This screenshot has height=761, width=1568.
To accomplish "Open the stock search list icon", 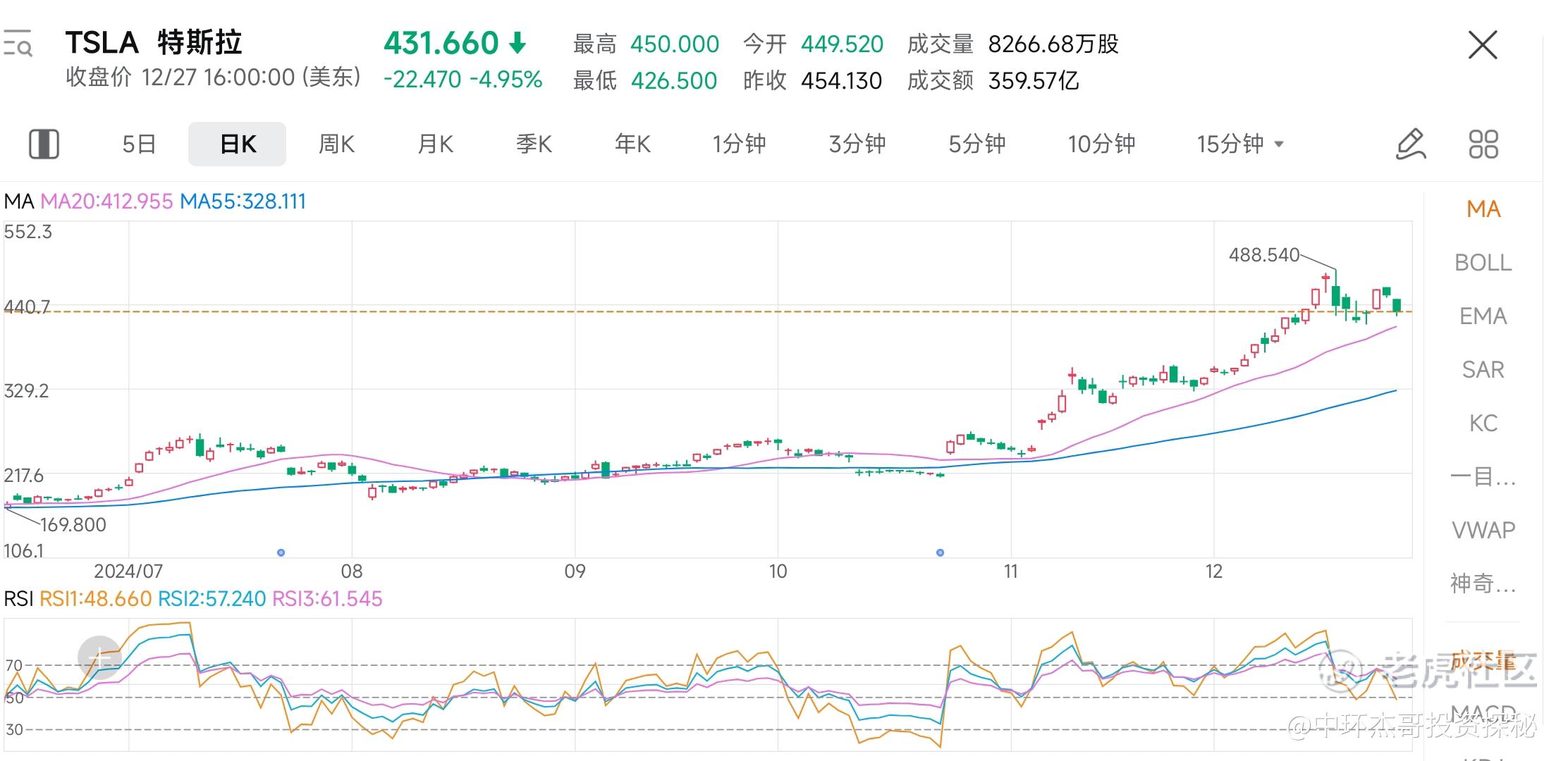I will 18,43.
